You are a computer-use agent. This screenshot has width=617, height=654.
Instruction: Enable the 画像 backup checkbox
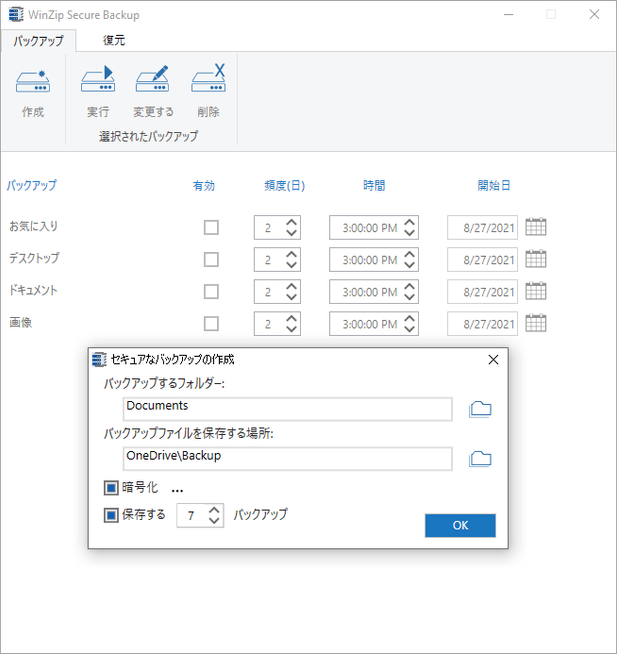click(211, 324)
